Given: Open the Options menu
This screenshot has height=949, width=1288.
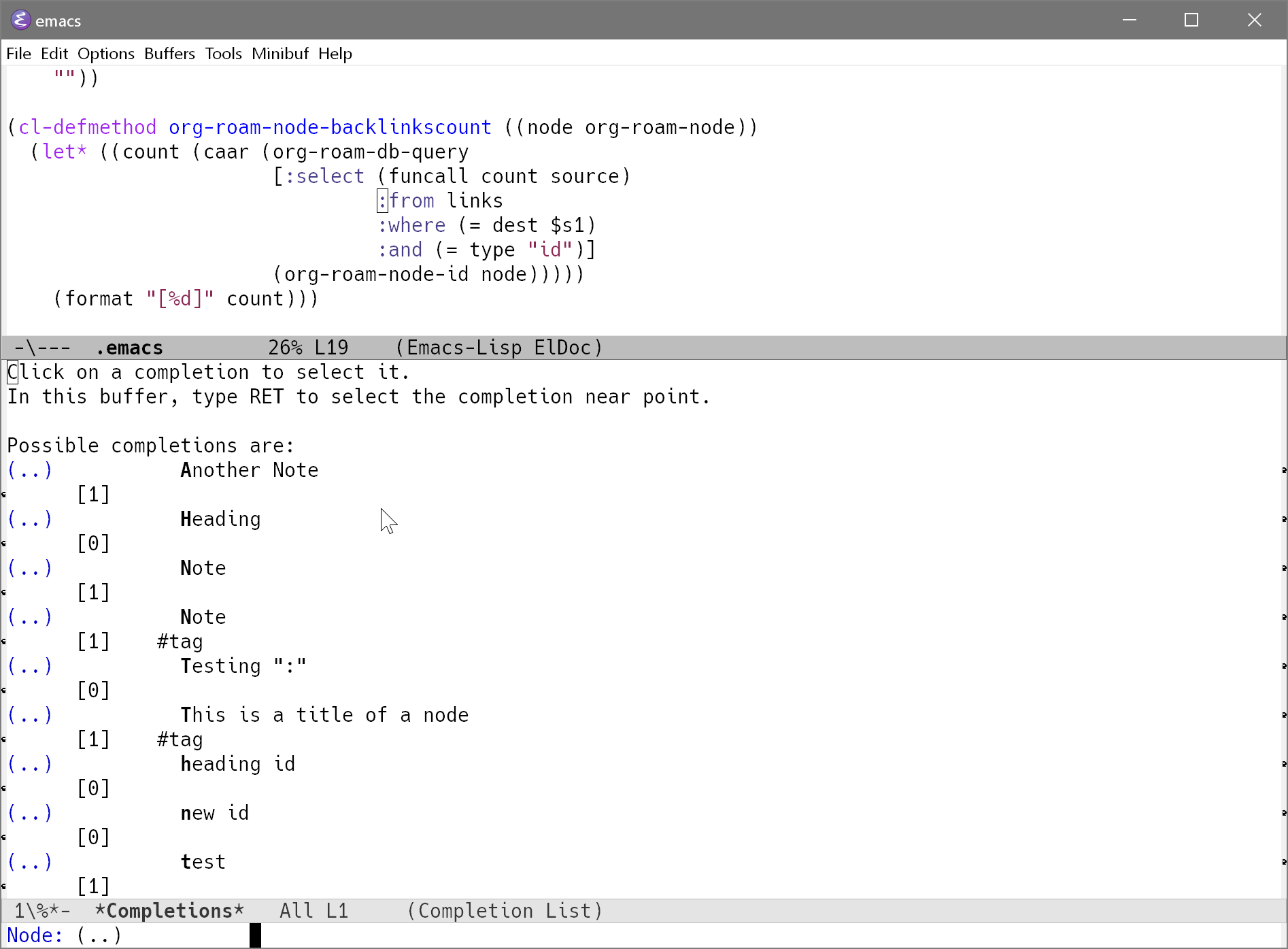Looking at the screenshot, I should [105, 54].
